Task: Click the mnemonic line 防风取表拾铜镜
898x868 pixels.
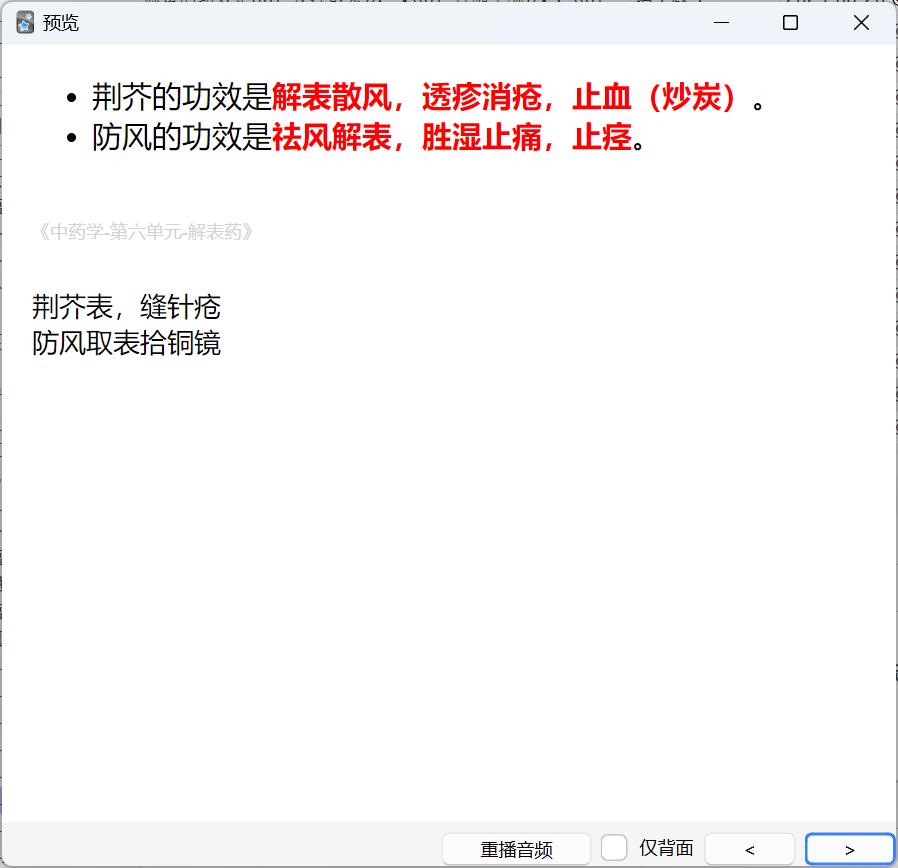Action: click(x=126, y=343)
